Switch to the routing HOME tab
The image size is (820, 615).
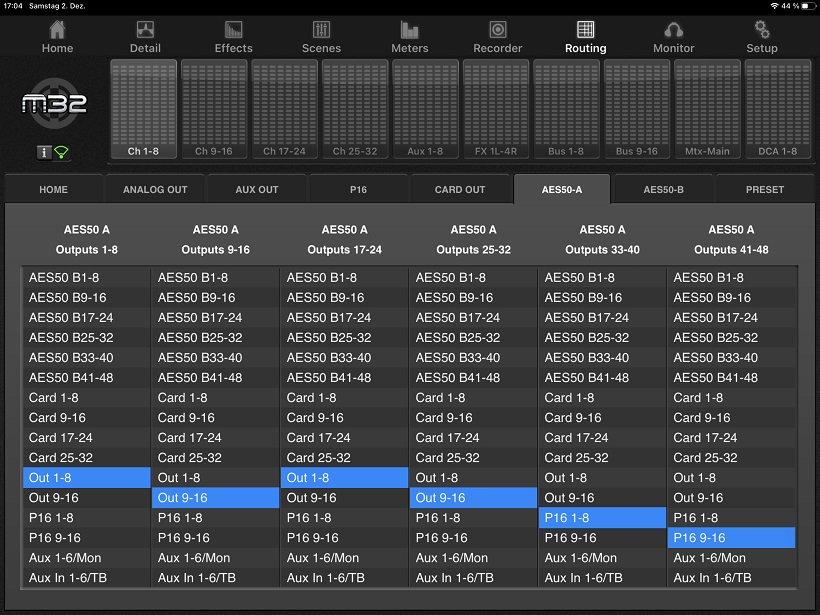pyautogui.click(x=53, y=189)
